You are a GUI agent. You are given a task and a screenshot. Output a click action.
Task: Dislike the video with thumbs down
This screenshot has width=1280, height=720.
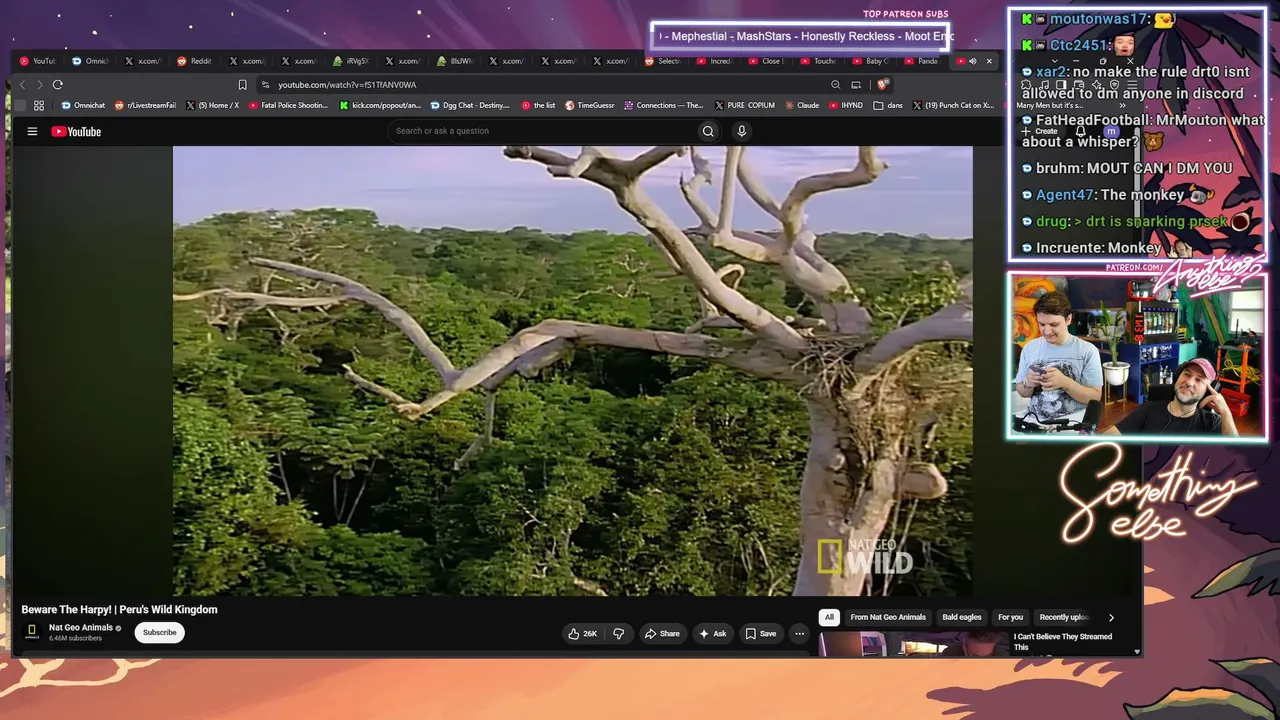(x=619, y=633)
